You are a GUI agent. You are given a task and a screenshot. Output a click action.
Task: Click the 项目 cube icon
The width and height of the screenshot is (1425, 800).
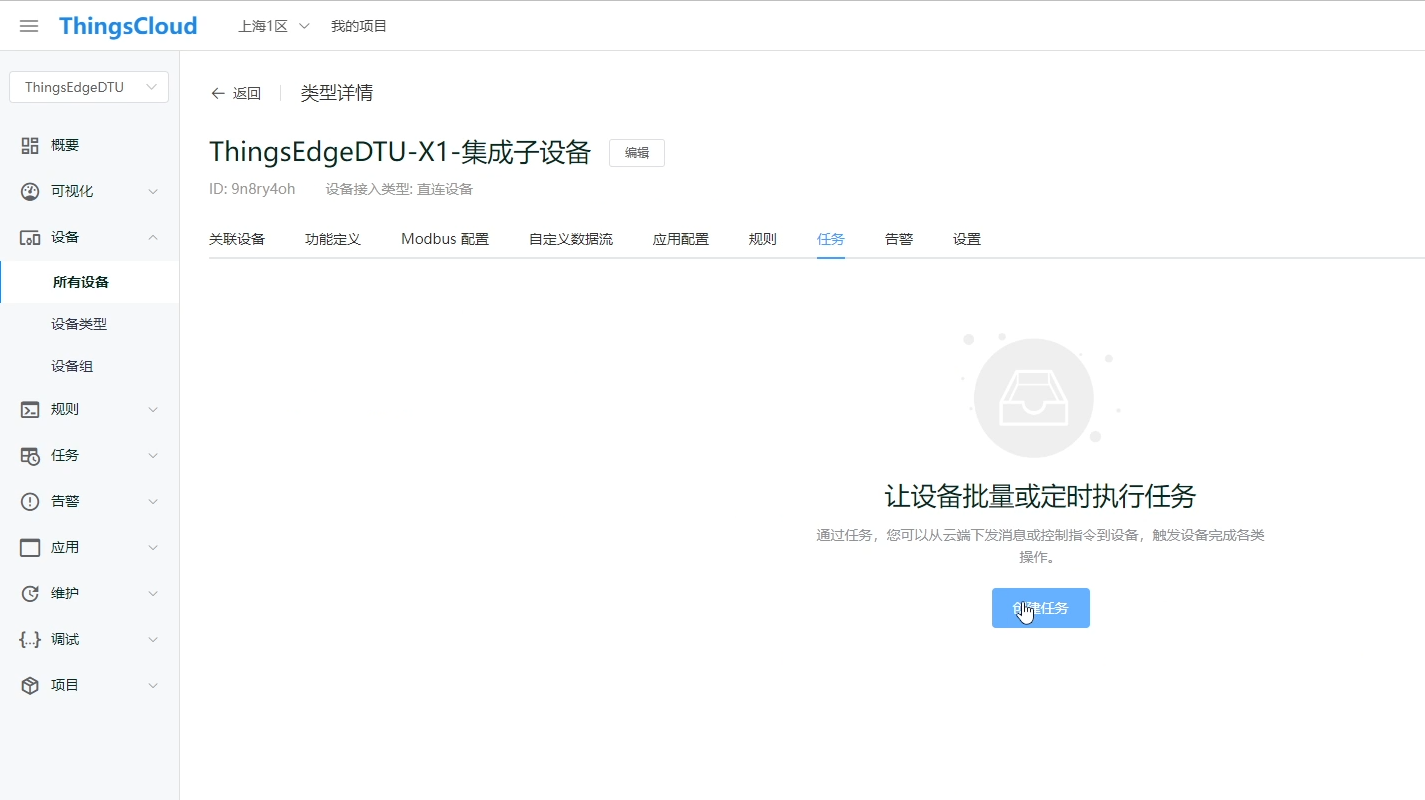pos(30,685)
